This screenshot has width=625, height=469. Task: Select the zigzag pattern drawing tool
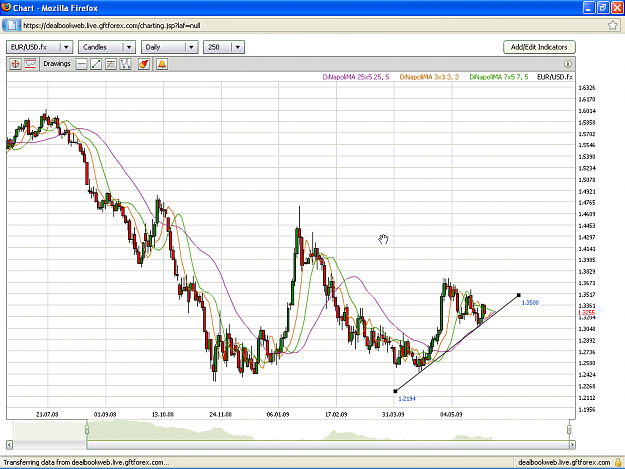point(125,64)
